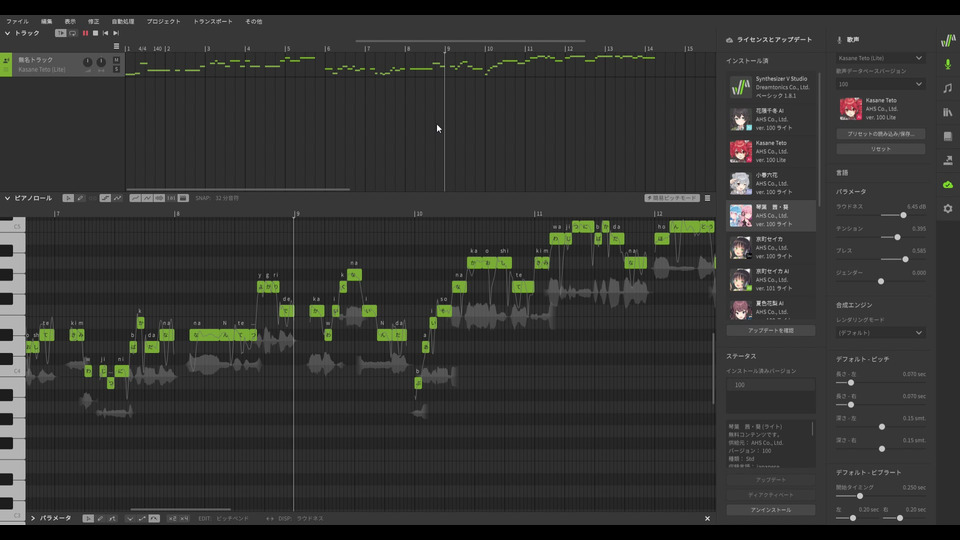Screen dimensions: 960x540
Task: Jump to end with the skip-forward button
Action: 116,33
